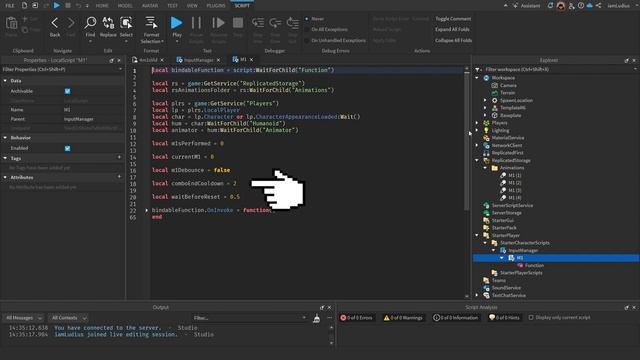Click the clear output broom icon
Viewport: 640px width, 360px height.
pos(316,318)
